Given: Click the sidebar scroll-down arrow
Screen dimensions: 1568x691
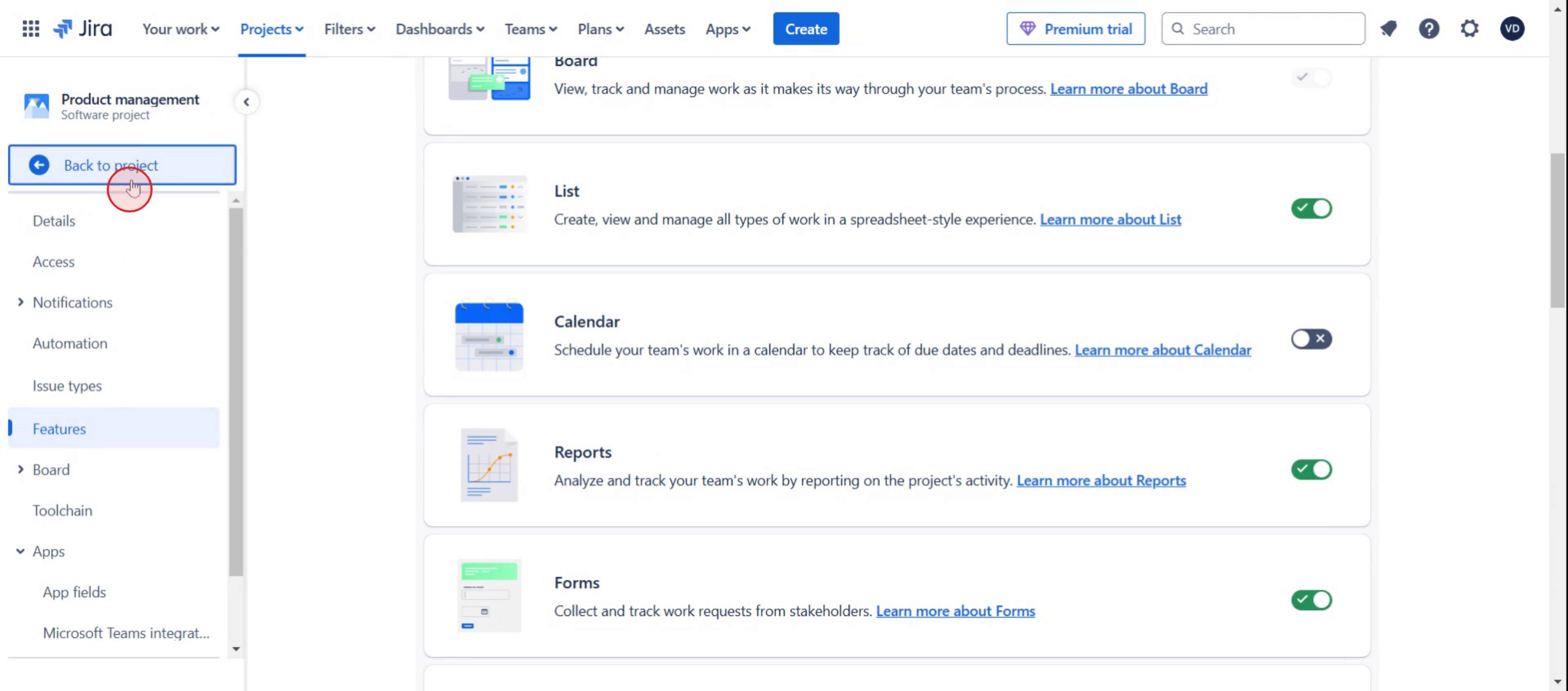Looking at the screenshot, I should (236, 649).
